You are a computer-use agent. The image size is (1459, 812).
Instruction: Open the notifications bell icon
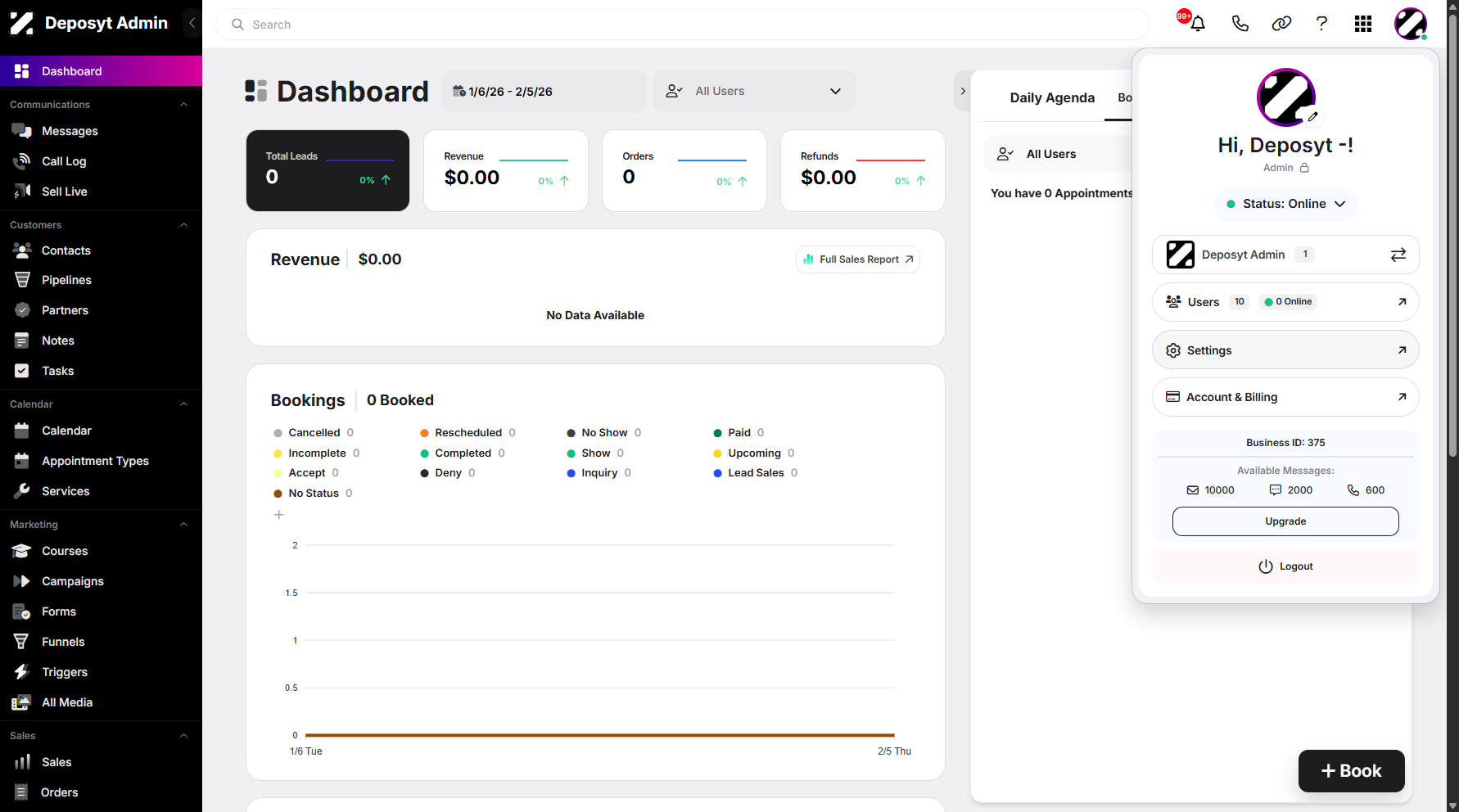tap(1197, 24)
